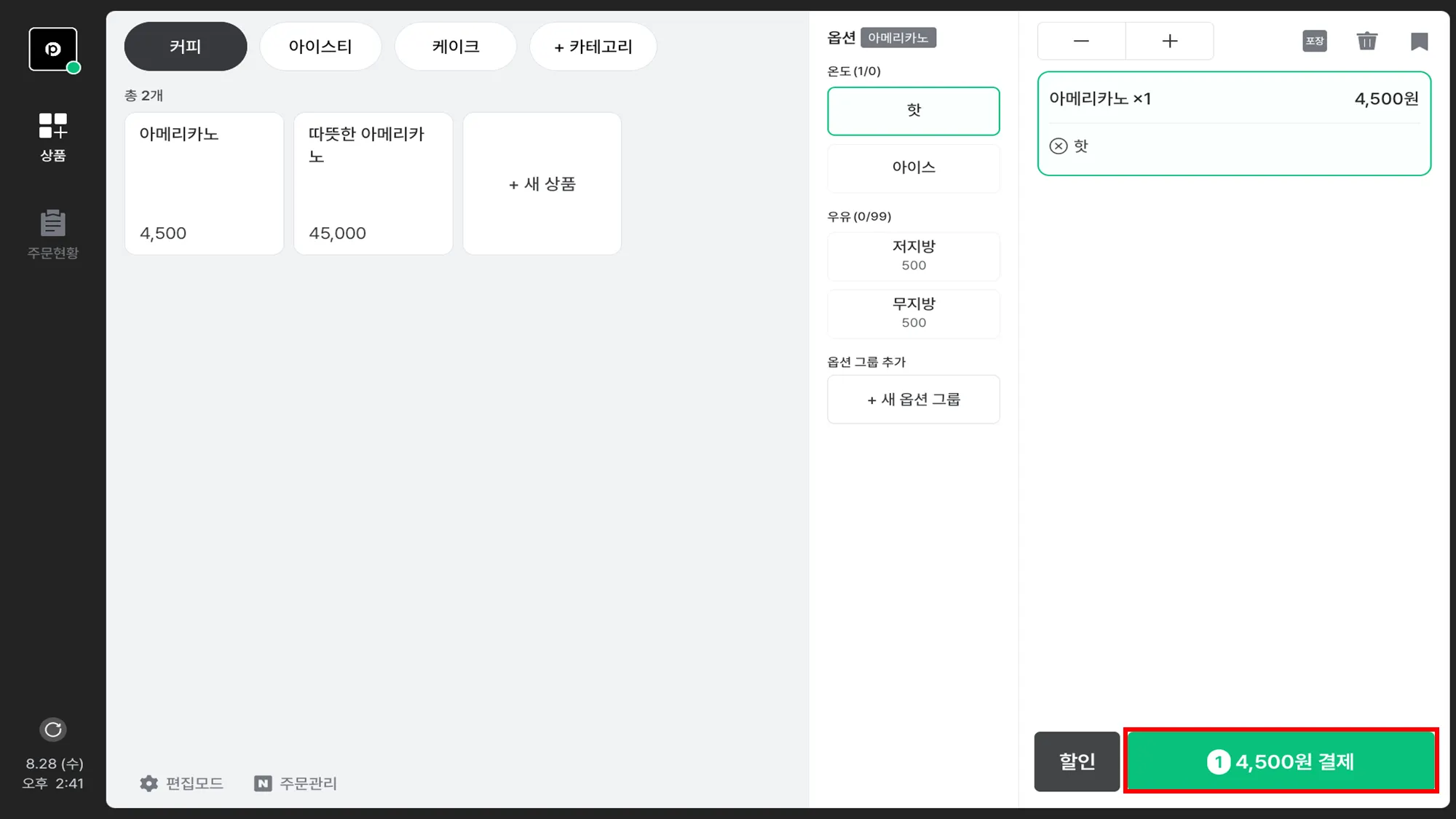Open the 주문현황 order status icon
The image size is (1456, 819).
coord(52,233)
